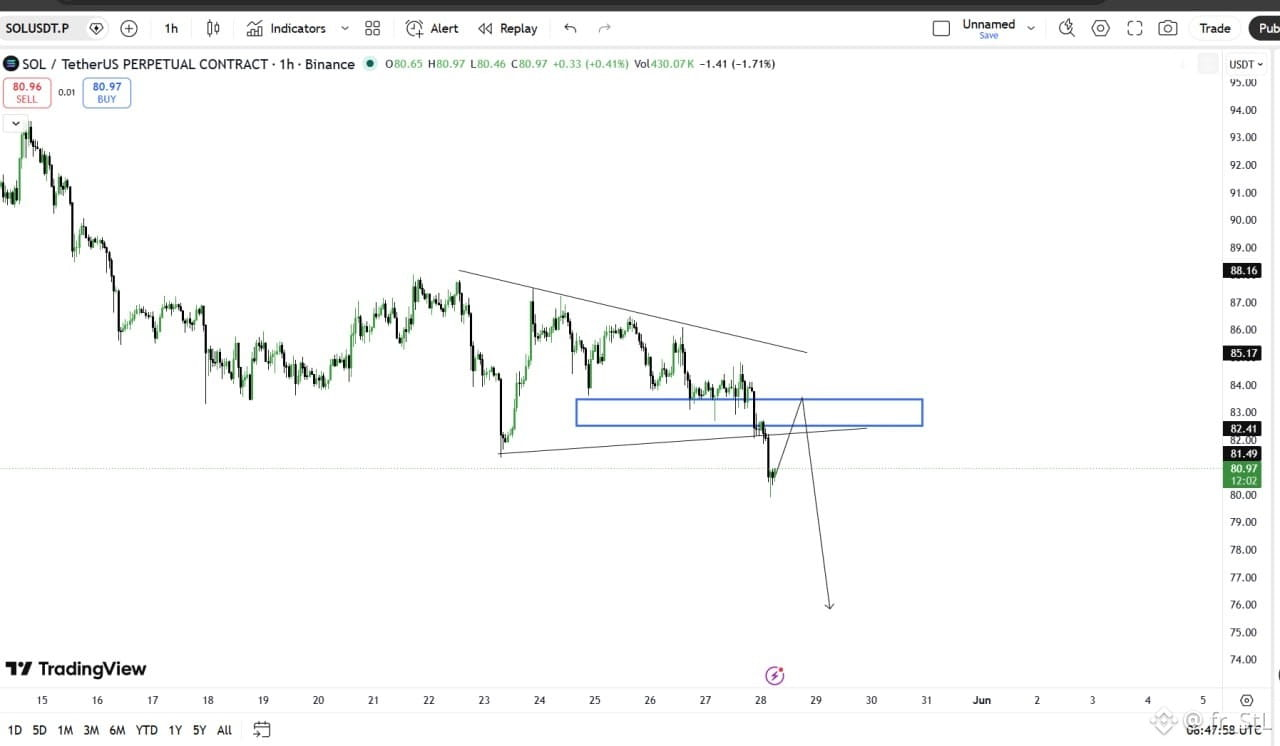Click the TradingView logo
This screenshot has width=1280, height=746.
[x=76, y=669]
